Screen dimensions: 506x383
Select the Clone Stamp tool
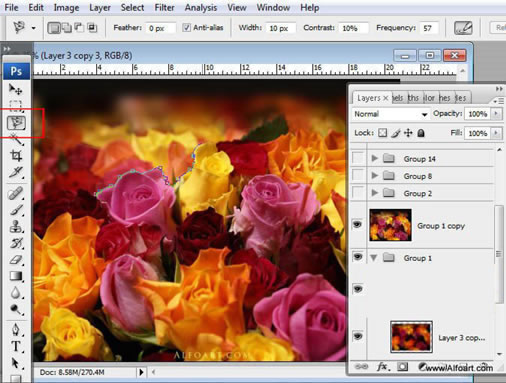pos(16,227)
